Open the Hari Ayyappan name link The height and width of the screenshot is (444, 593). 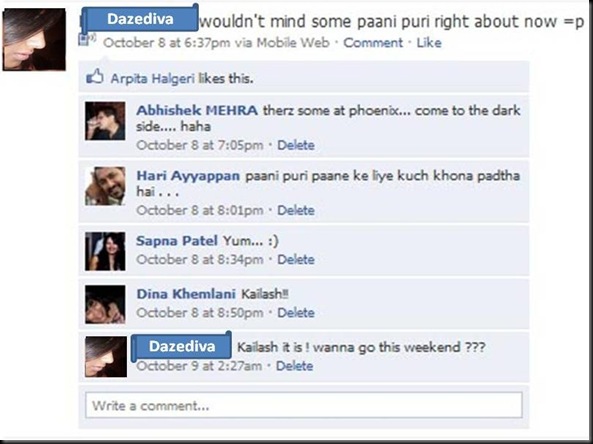[188, 176]
